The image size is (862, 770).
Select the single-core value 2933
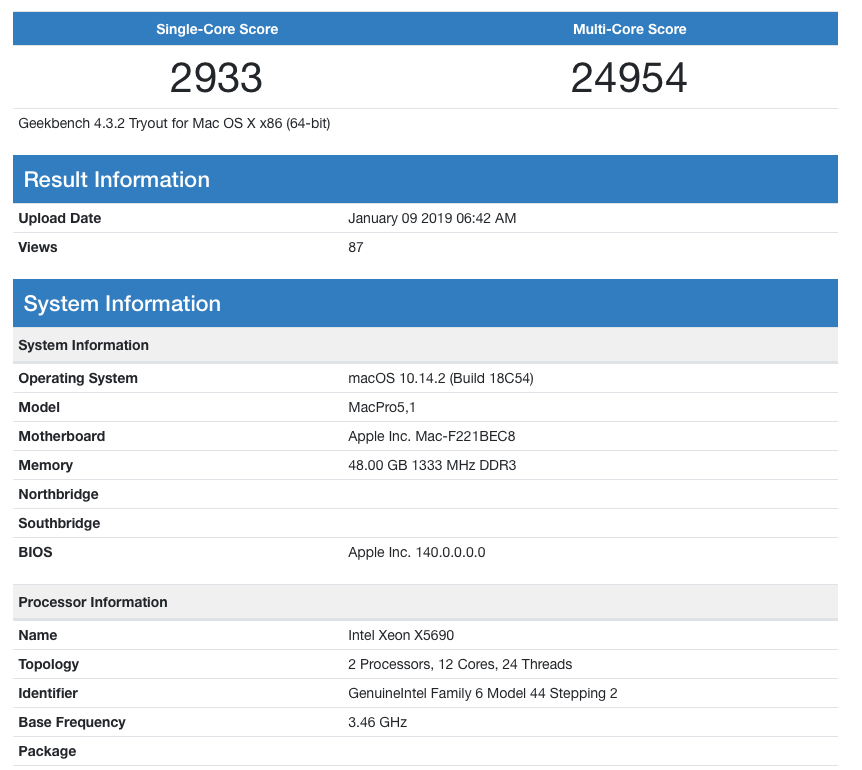point(216,77)
